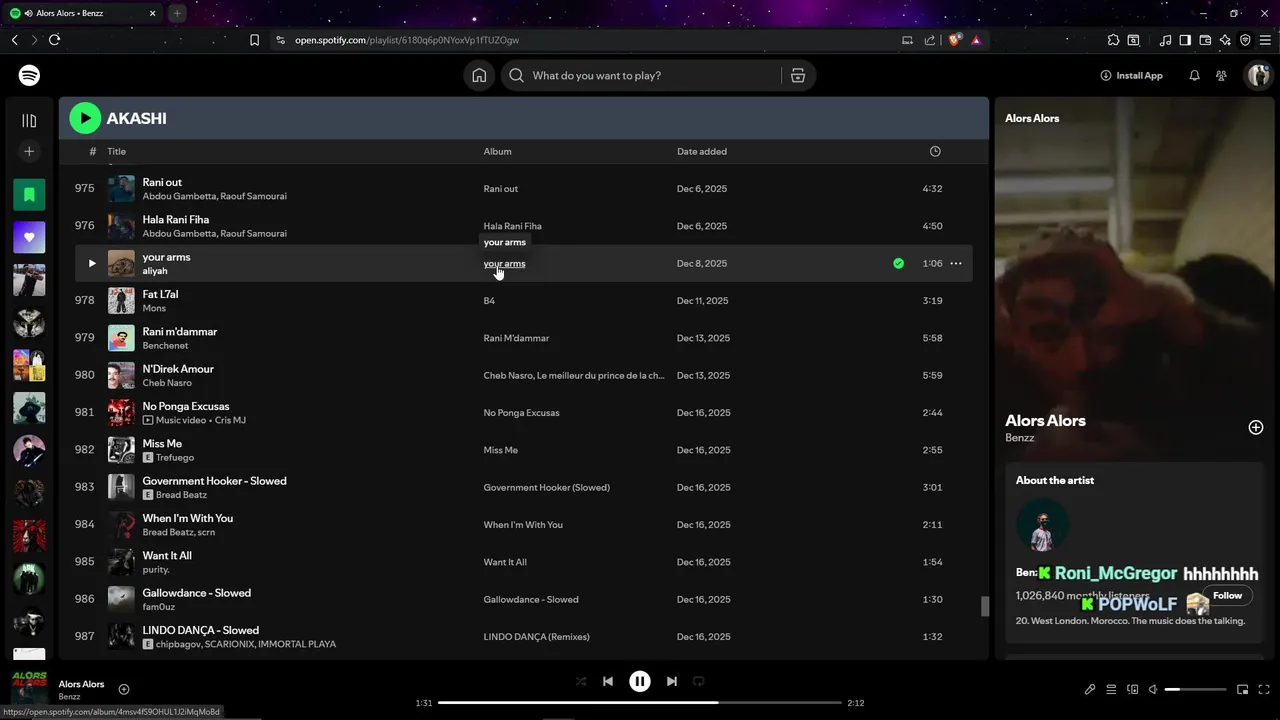Skip to previous track
The image size is (1280, 720).
click(607, 681)
